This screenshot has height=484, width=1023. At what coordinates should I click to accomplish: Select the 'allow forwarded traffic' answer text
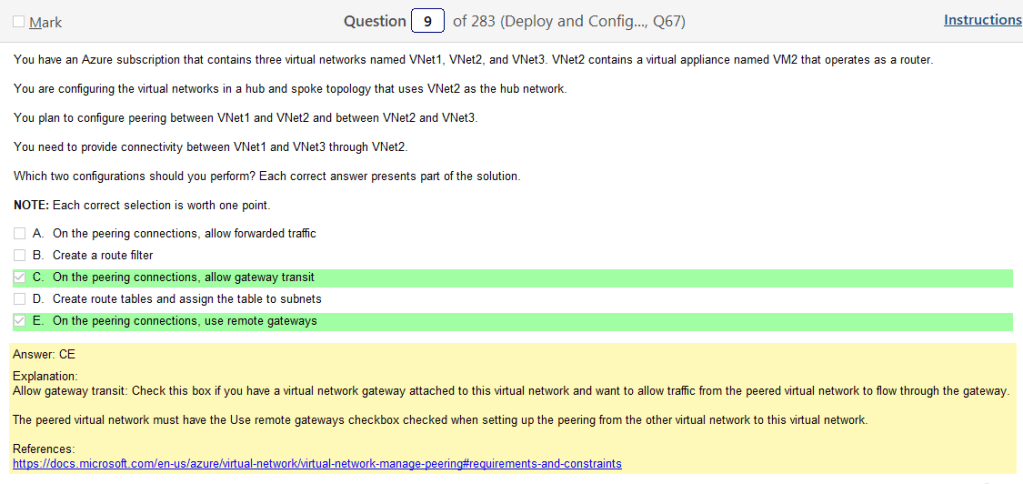184,233
